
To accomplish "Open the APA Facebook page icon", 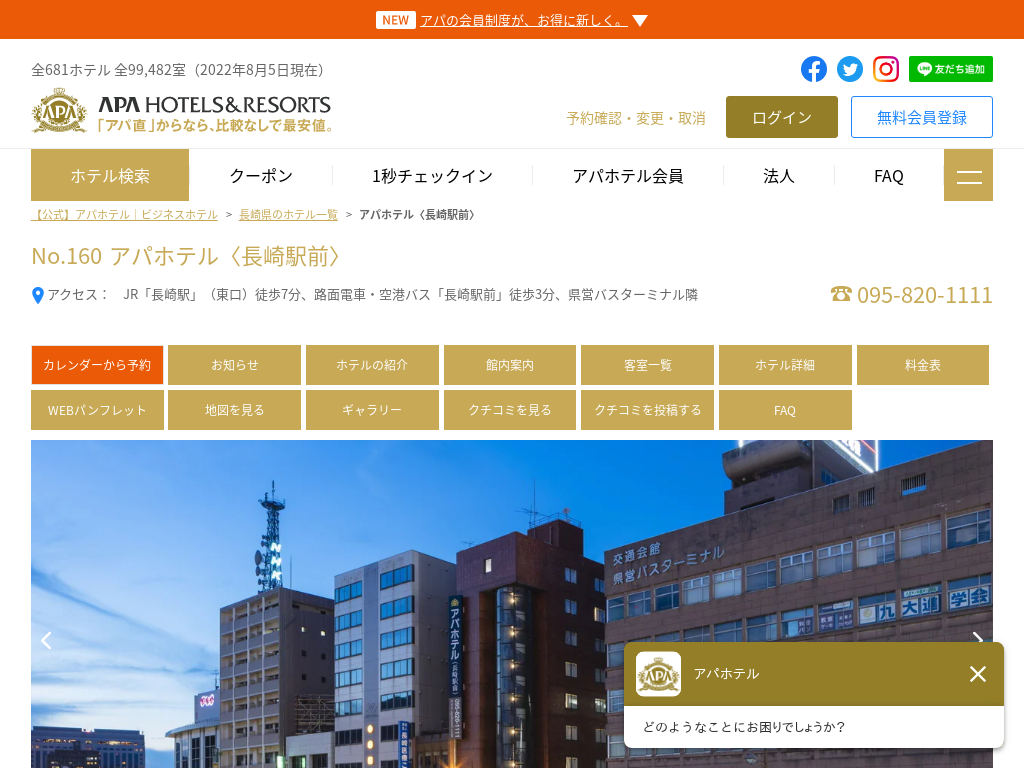I will pos(814,69).
